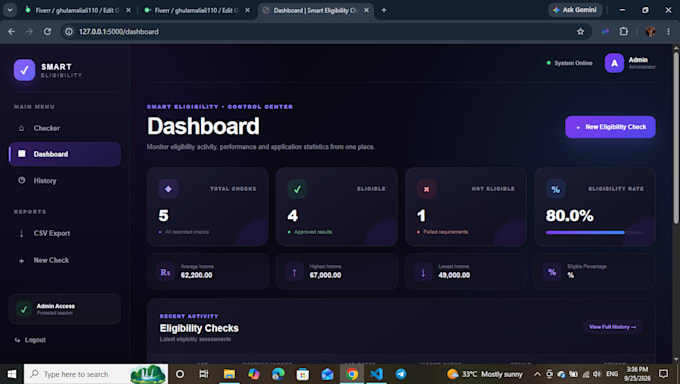Click the Rs Average Income icon
This screenshot has height=384, width=680.
point(165,272)
